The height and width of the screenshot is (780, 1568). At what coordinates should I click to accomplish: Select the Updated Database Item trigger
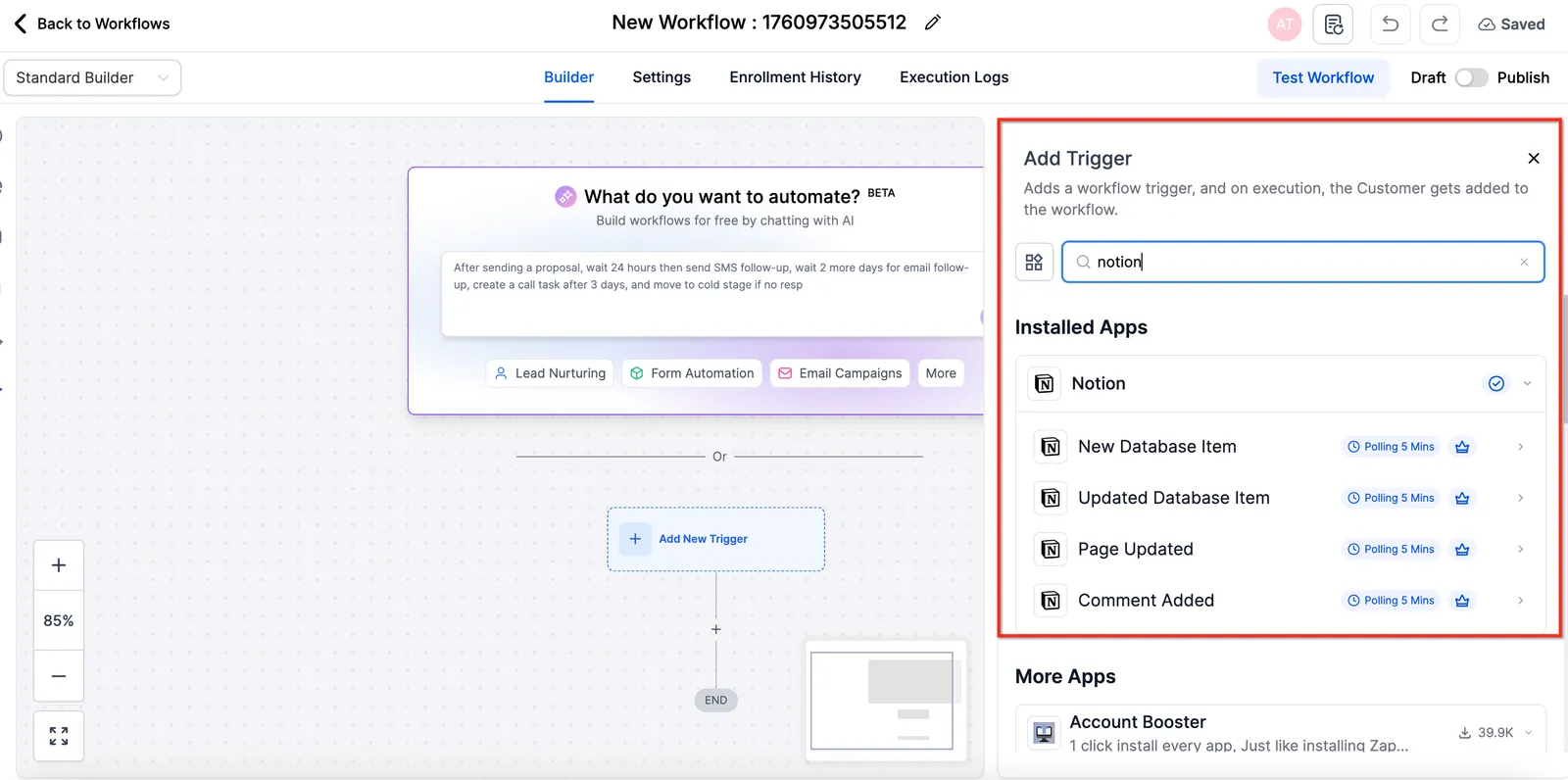[1281, 498]
